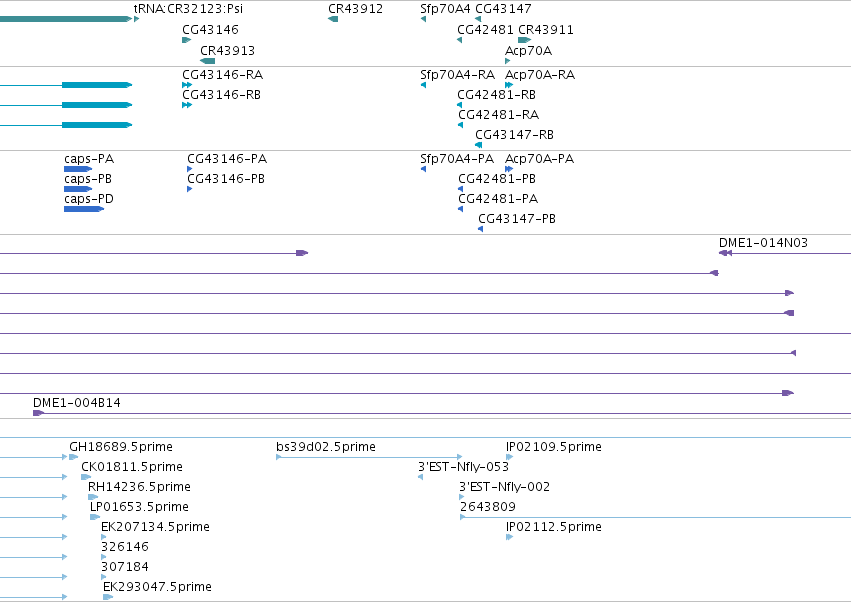Click the CG43146-PA protein label

click(227, 159)
